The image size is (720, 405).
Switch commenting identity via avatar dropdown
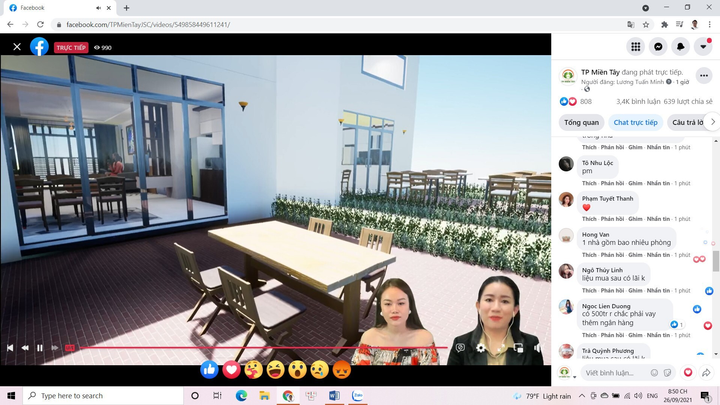tap(567, 373)
